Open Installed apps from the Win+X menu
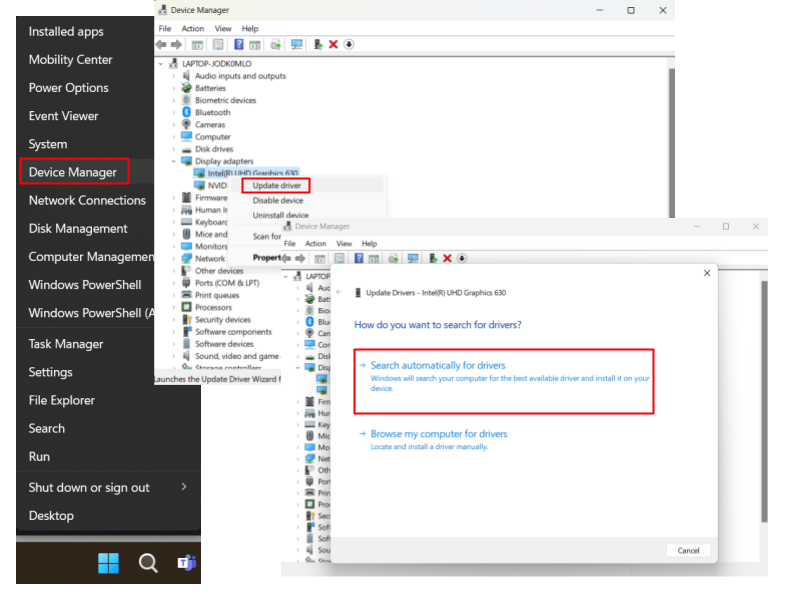The width and height of the screenshot is (800, 600). [66, 32]
